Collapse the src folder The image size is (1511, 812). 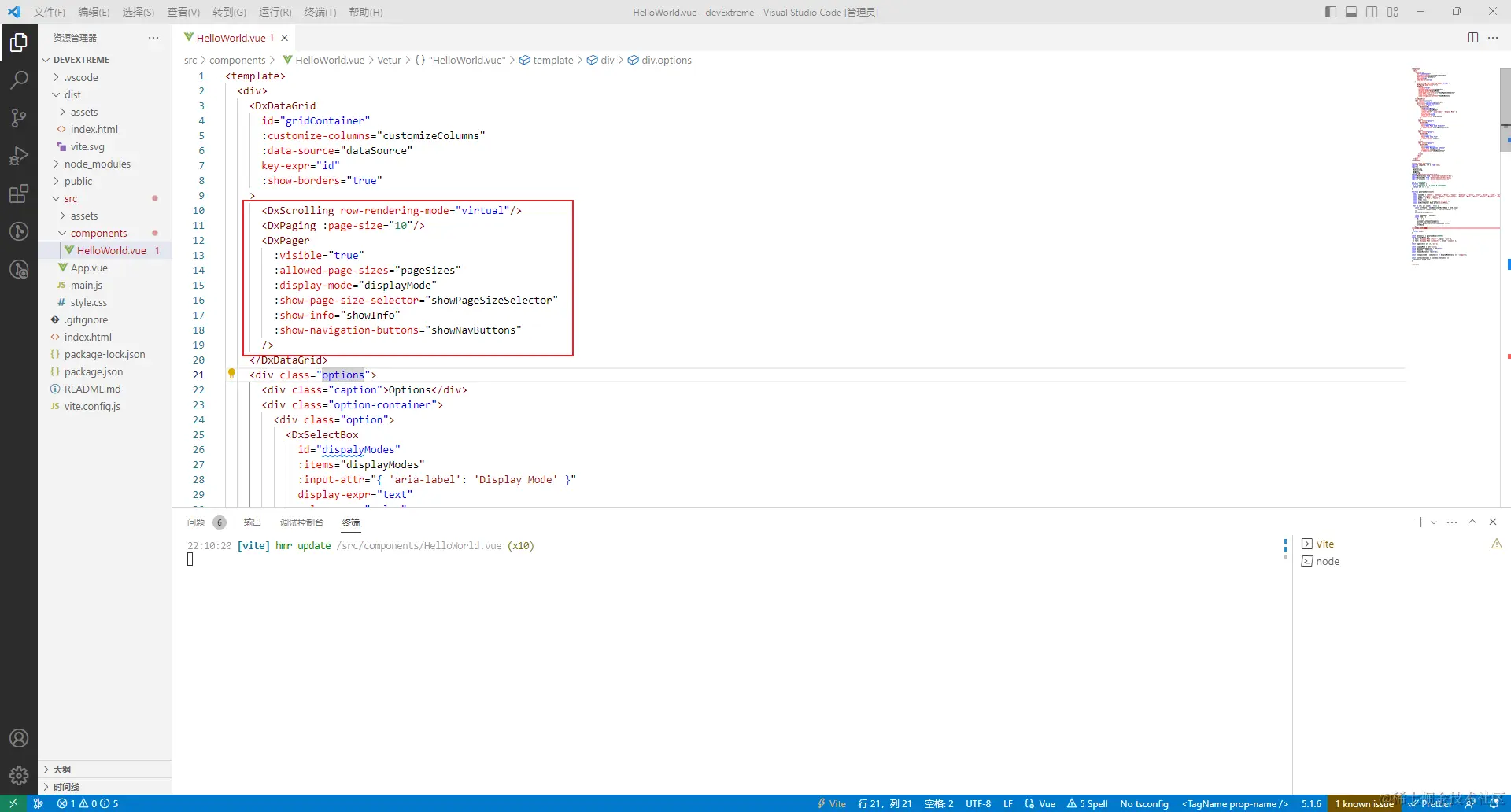[x=105, y=198]
